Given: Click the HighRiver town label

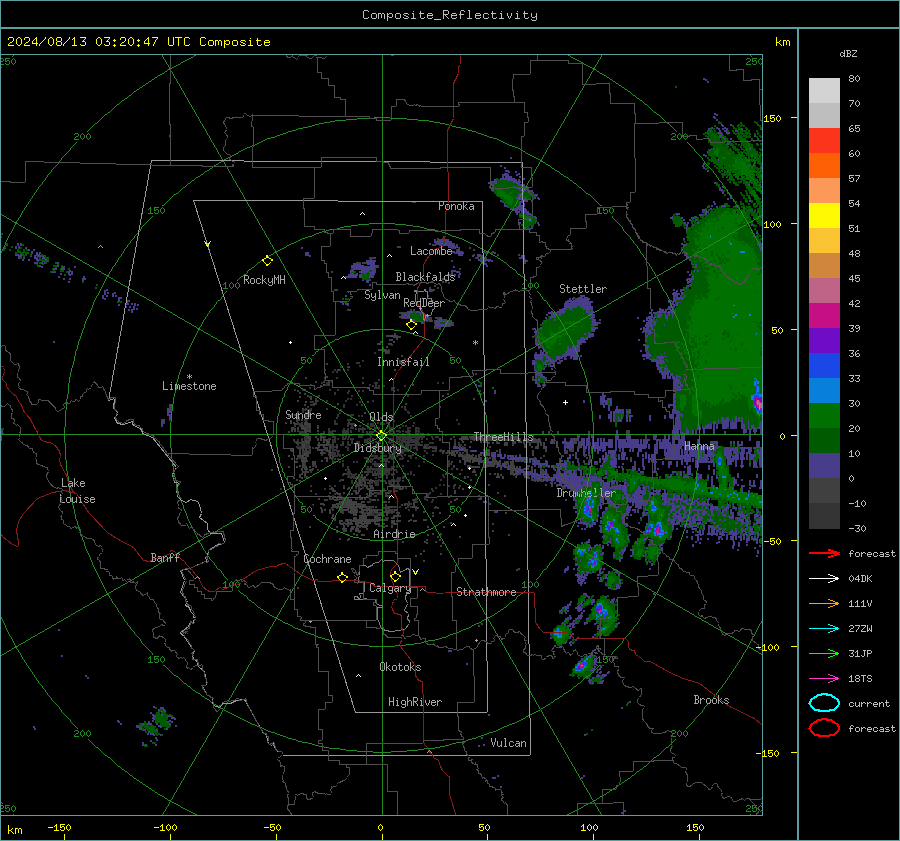Looking at the screenshot, I should click(415, 702).
